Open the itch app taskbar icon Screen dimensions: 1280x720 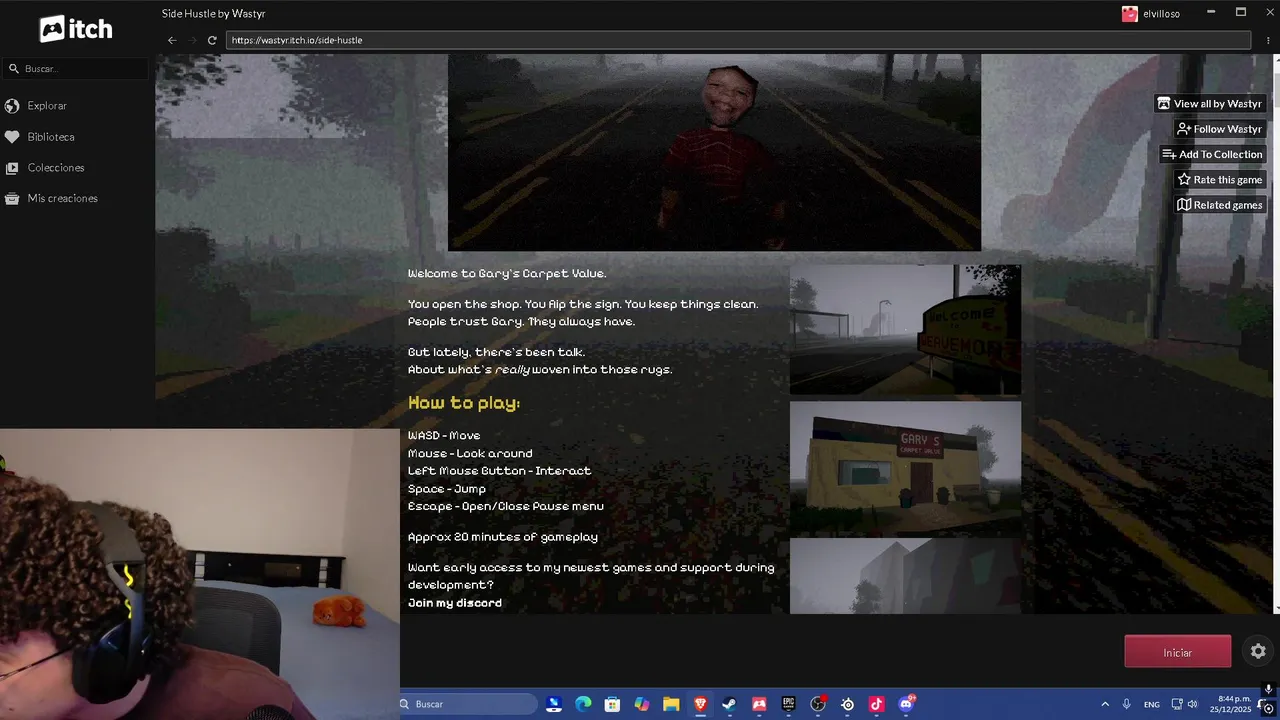pyautogui.click(x=759, y=704)
